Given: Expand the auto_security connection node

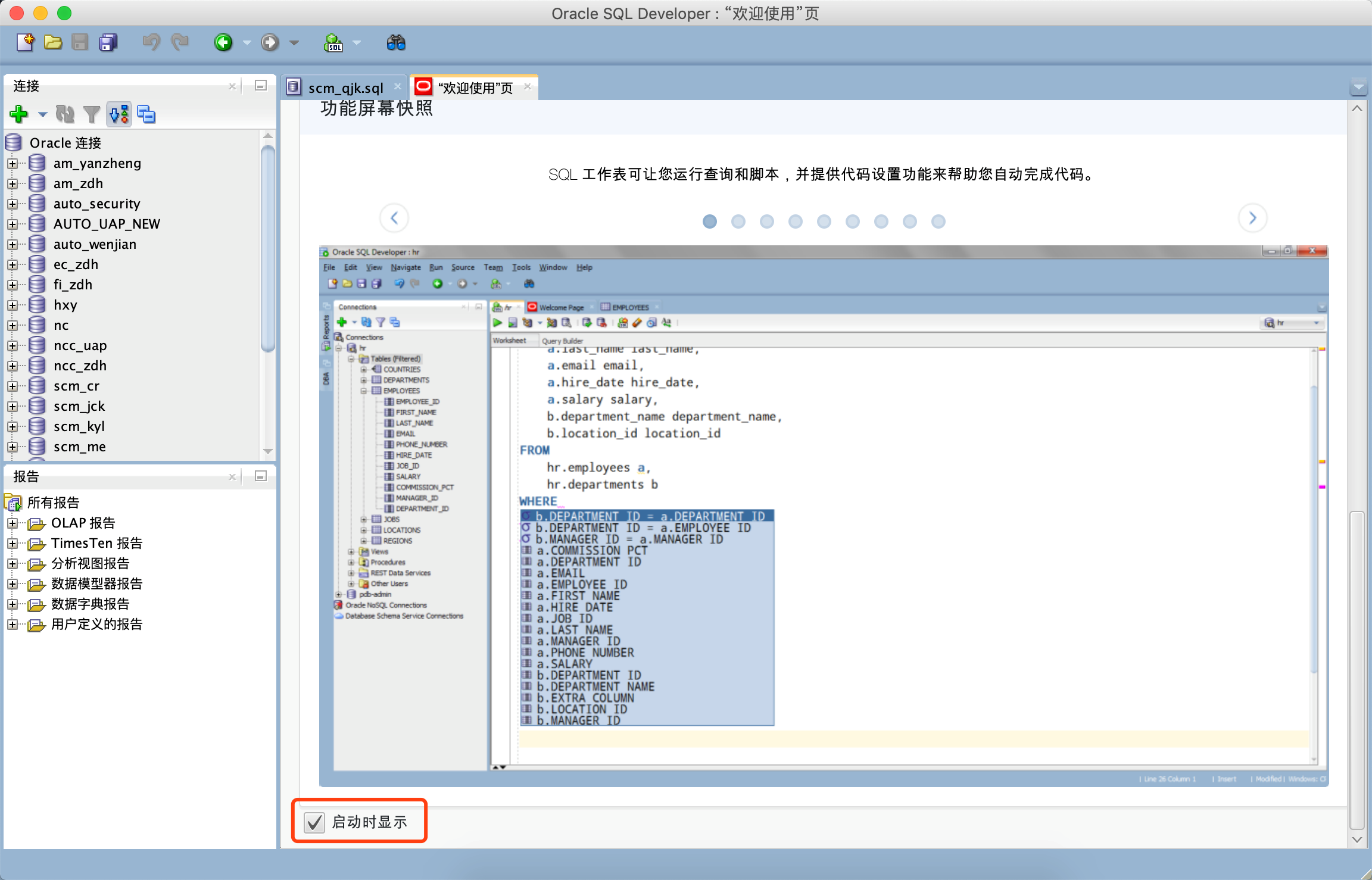Looking at the screenshot, I should click(x=13, y=204).
